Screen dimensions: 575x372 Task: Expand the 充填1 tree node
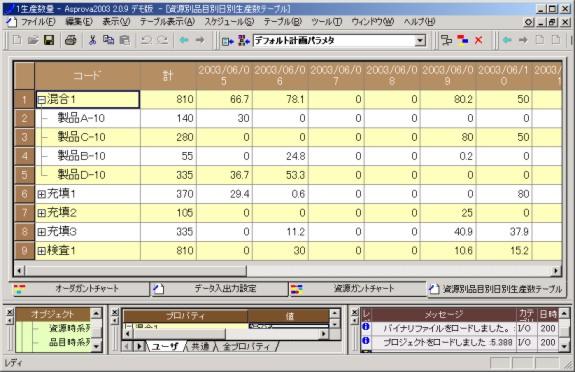(x=42, y=194)
